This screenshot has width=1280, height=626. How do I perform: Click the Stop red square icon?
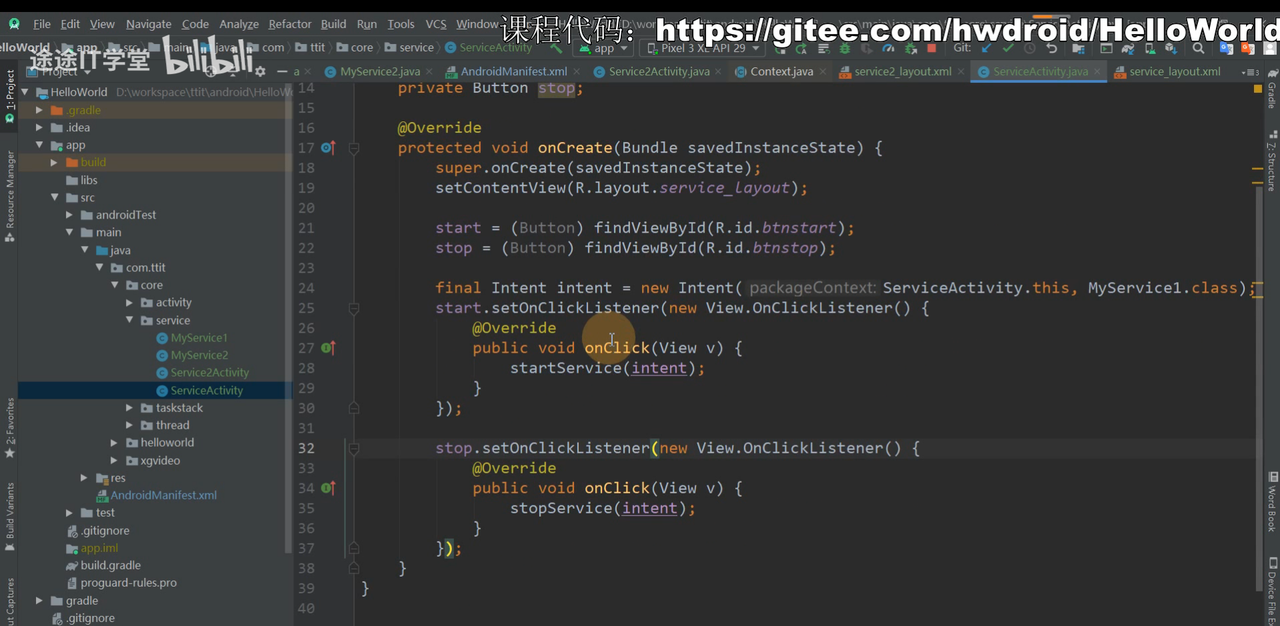931,48
